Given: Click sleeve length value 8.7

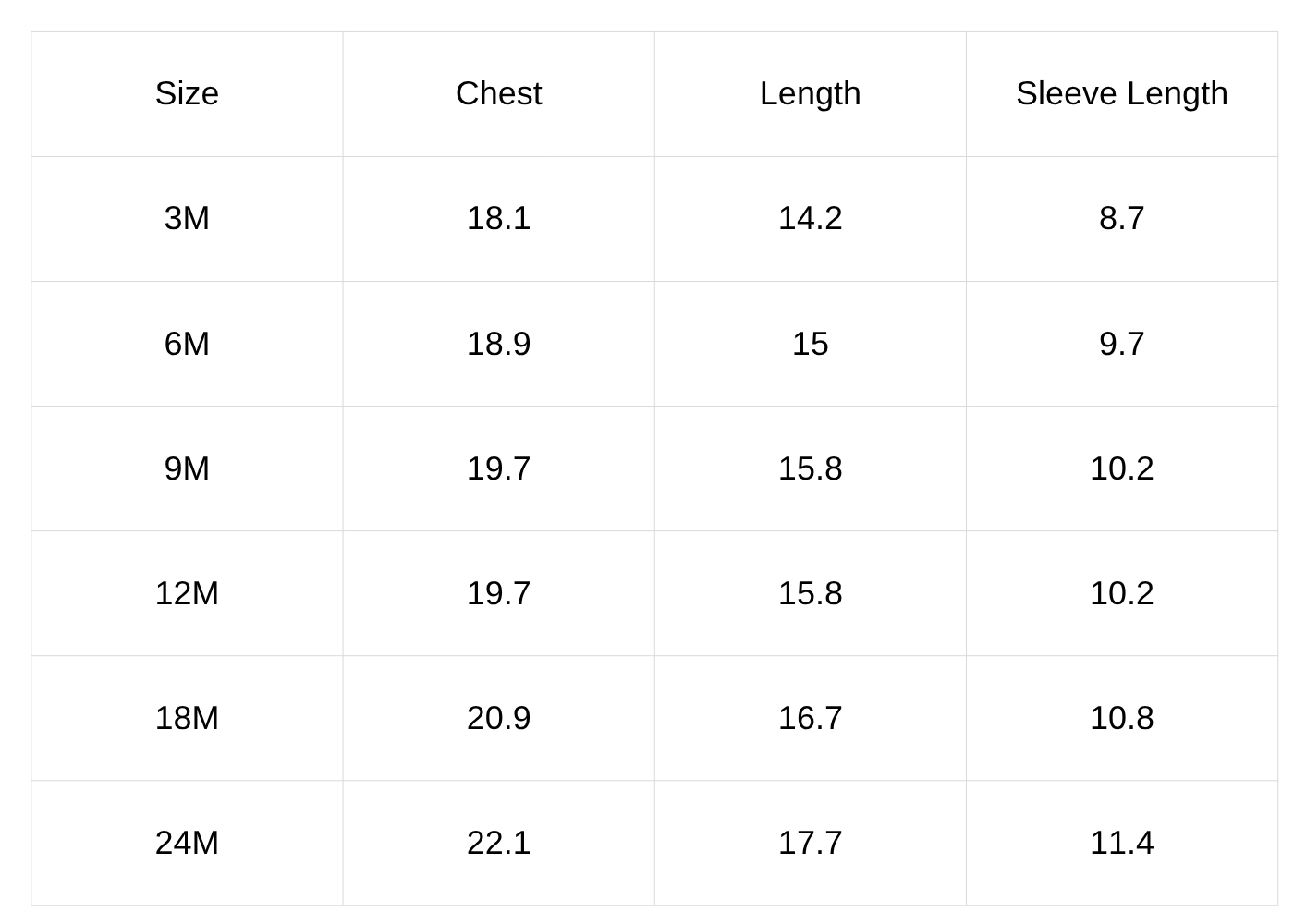Looking at the screenshot, I should [x=1121, y=218].
